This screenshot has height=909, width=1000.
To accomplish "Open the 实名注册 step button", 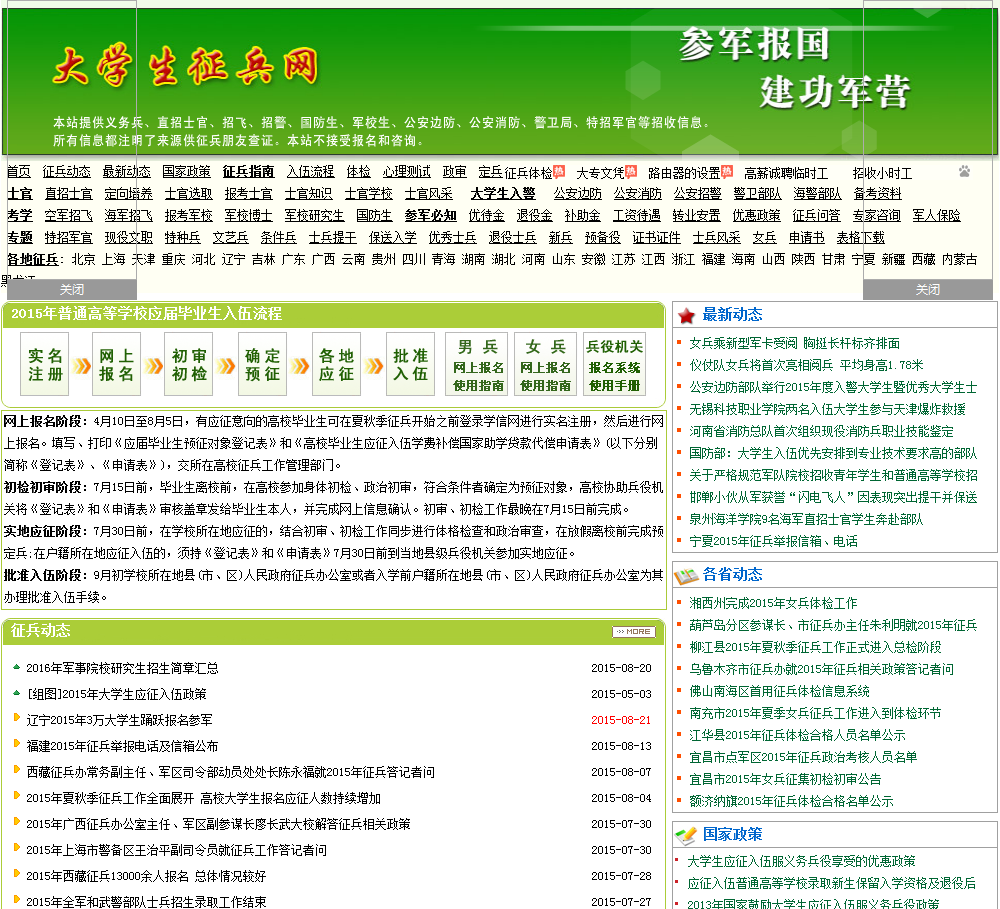I will [x=45, y=364].
